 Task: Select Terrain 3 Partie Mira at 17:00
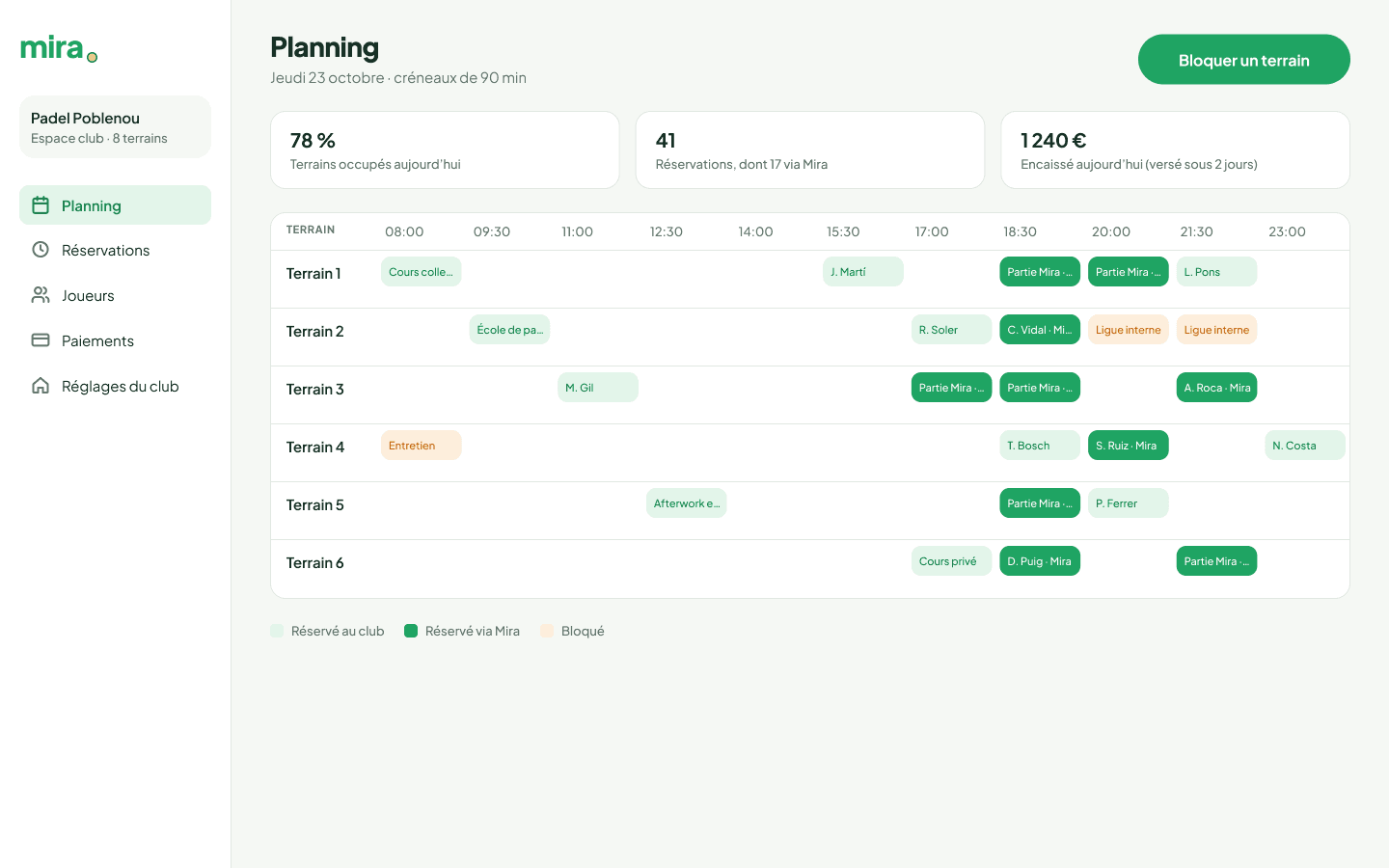pyautogui.click(x=951, y=388)
